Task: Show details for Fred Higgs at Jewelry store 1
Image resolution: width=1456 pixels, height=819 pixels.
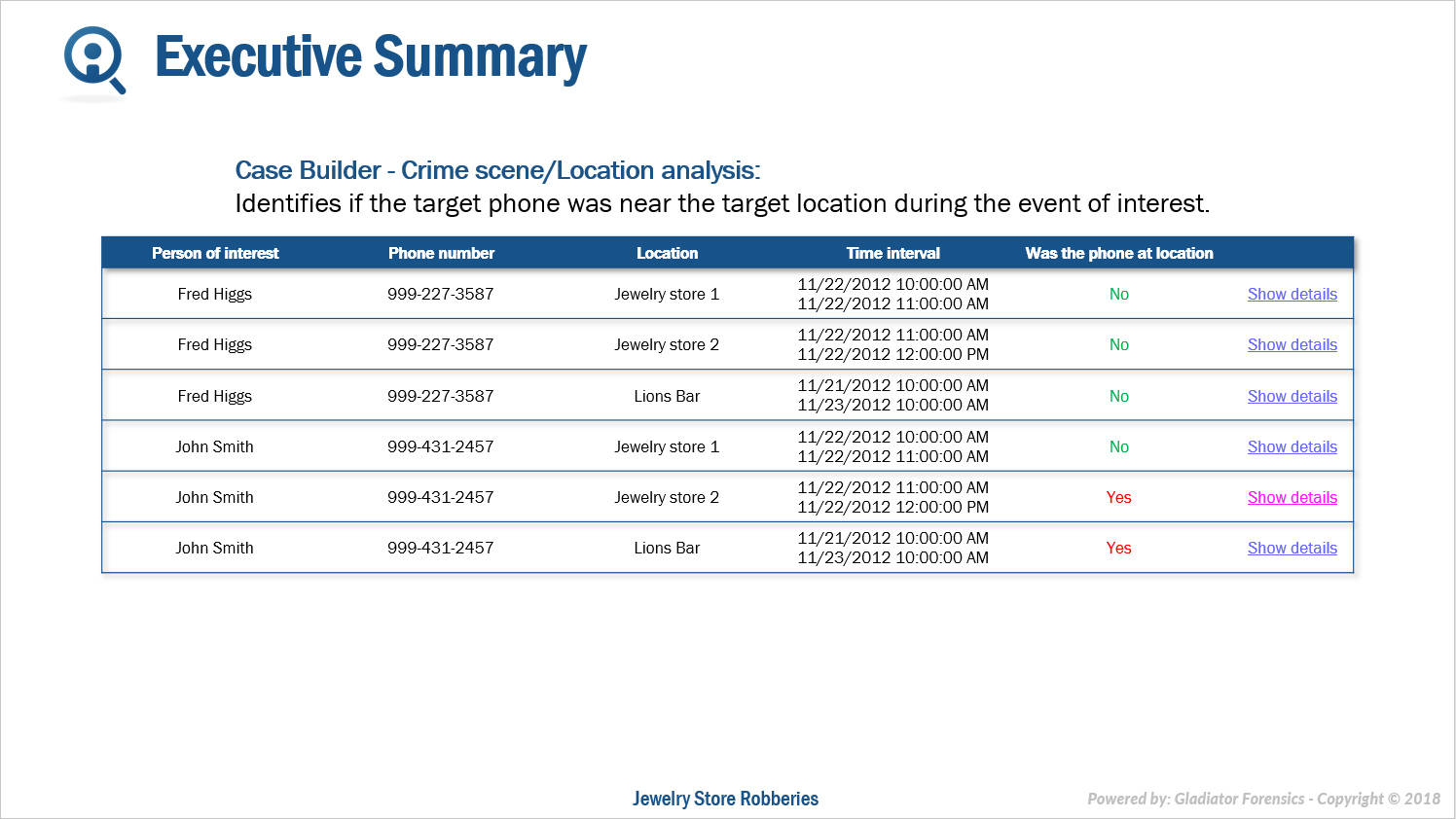Action: tap(1292, 294)
